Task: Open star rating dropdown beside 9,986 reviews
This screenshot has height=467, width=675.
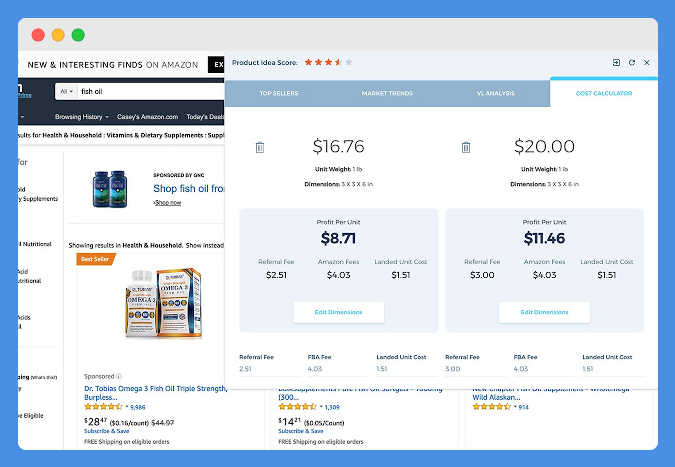Action: click(x=127, y=407)
